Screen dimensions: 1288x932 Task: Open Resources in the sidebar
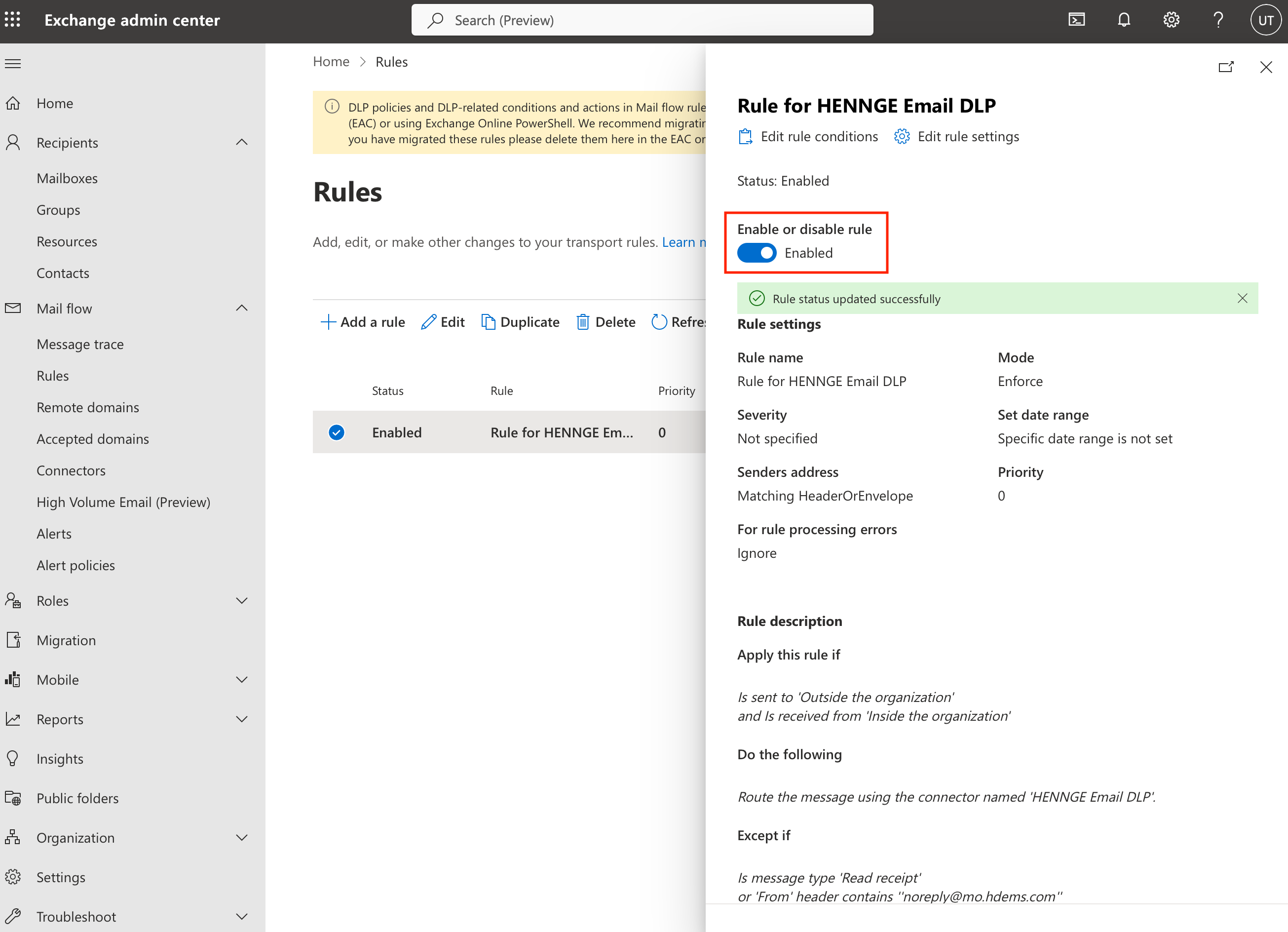[67, 241]
